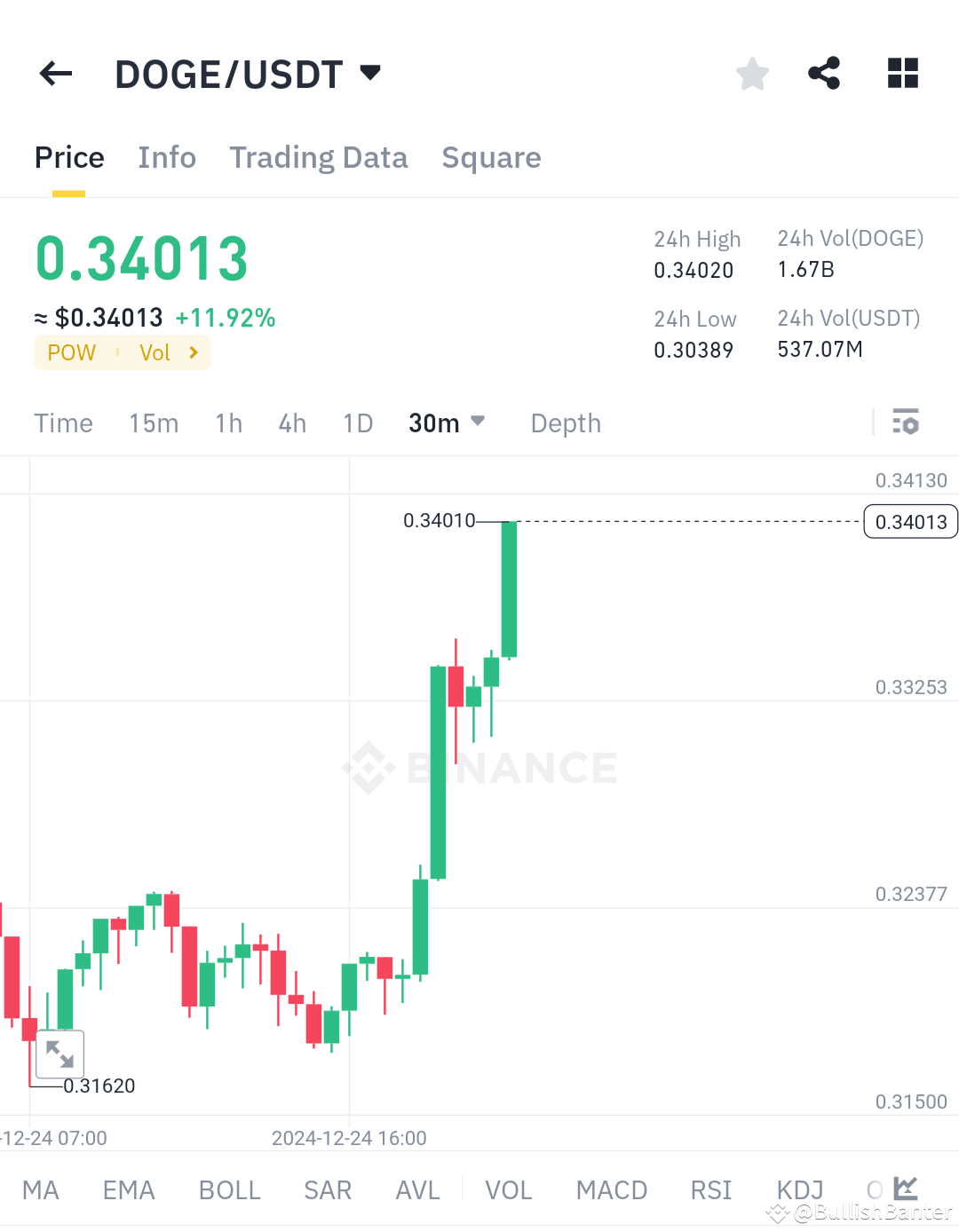Image resolution: width=959 pixels, height=1232 pixels.
Task: Open the Square tab
Action: [491, 157]
